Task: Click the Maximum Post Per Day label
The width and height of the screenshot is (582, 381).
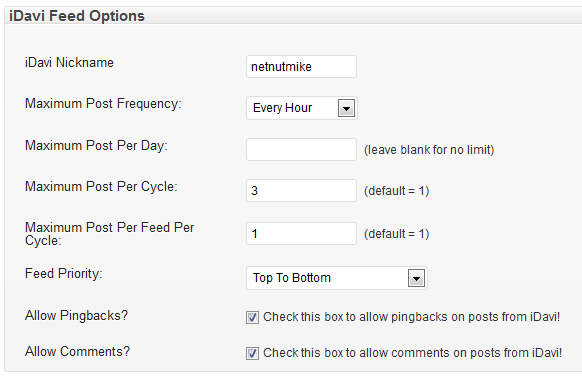Action: tap(96, 146)
